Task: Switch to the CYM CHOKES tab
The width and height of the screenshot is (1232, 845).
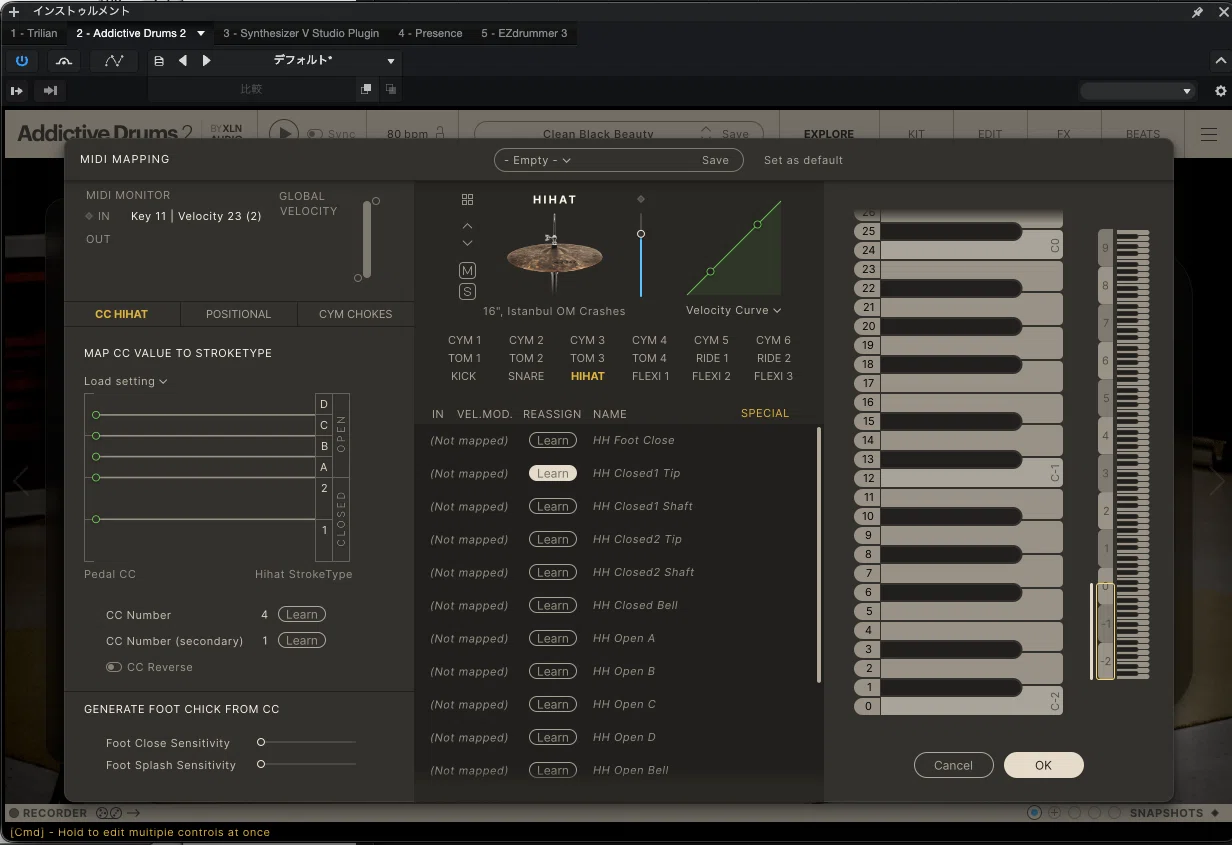Action: [355, 314]
